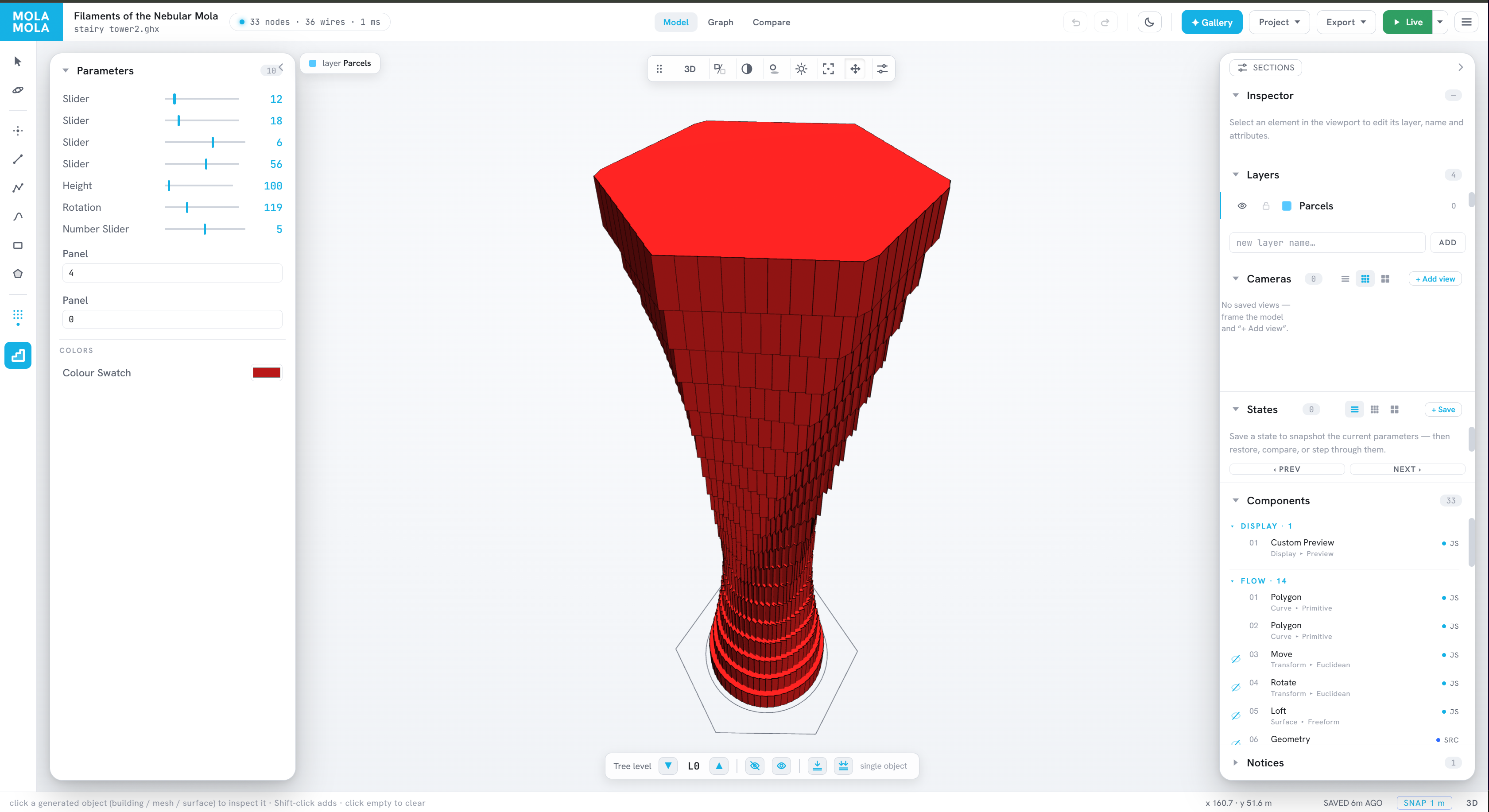Collapse the Cameras section
Screen dimensions: 1489x812
tap(1236, 278)
